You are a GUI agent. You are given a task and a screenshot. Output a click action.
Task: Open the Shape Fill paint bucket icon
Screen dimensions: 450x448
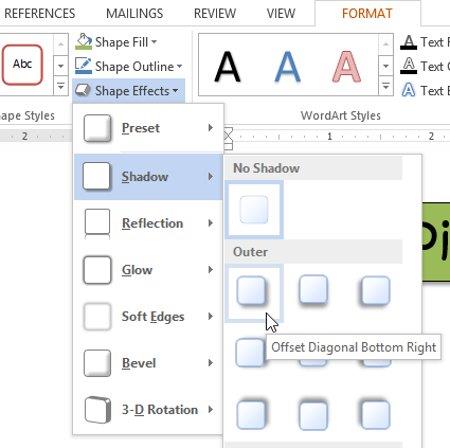(x=83, y=42)
